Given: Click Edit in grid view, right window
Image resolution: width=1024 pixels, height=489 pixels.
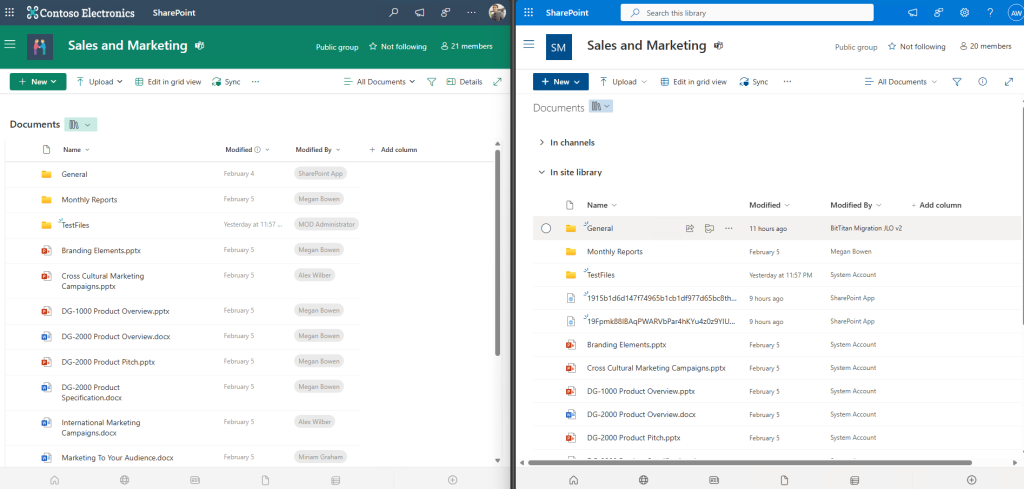Looking at the screenshot, I should pyautogui.click(x=694, y=82).
